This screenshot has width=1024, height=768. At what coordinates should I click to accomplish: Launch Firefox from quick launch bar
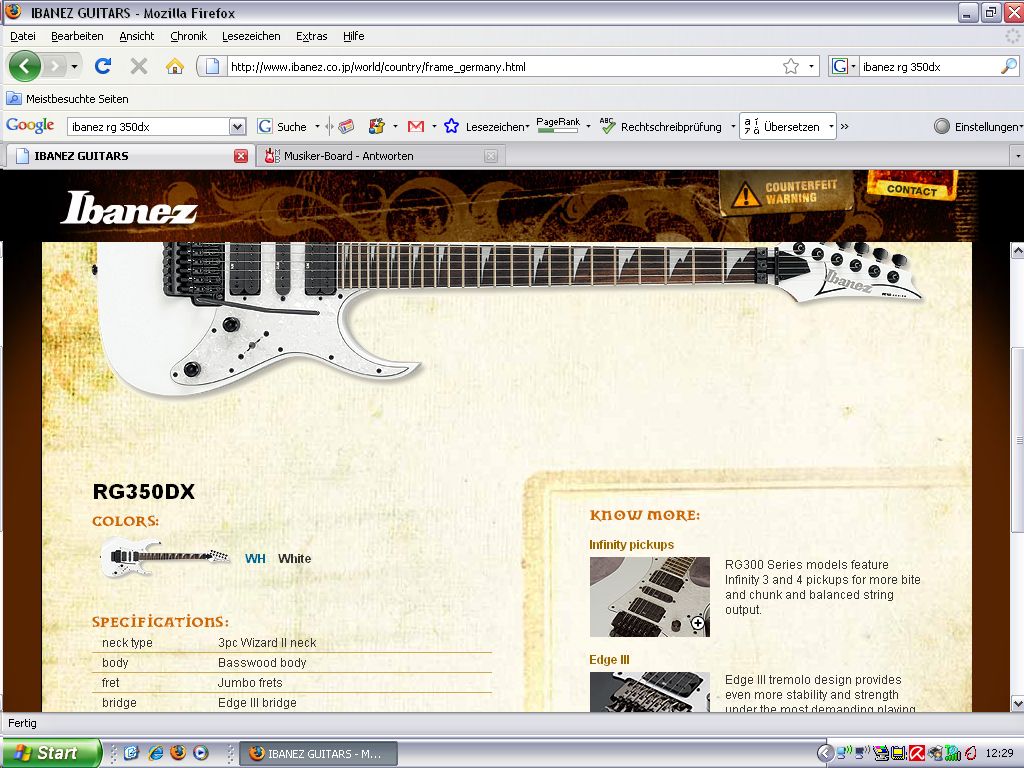coord(178,752)
